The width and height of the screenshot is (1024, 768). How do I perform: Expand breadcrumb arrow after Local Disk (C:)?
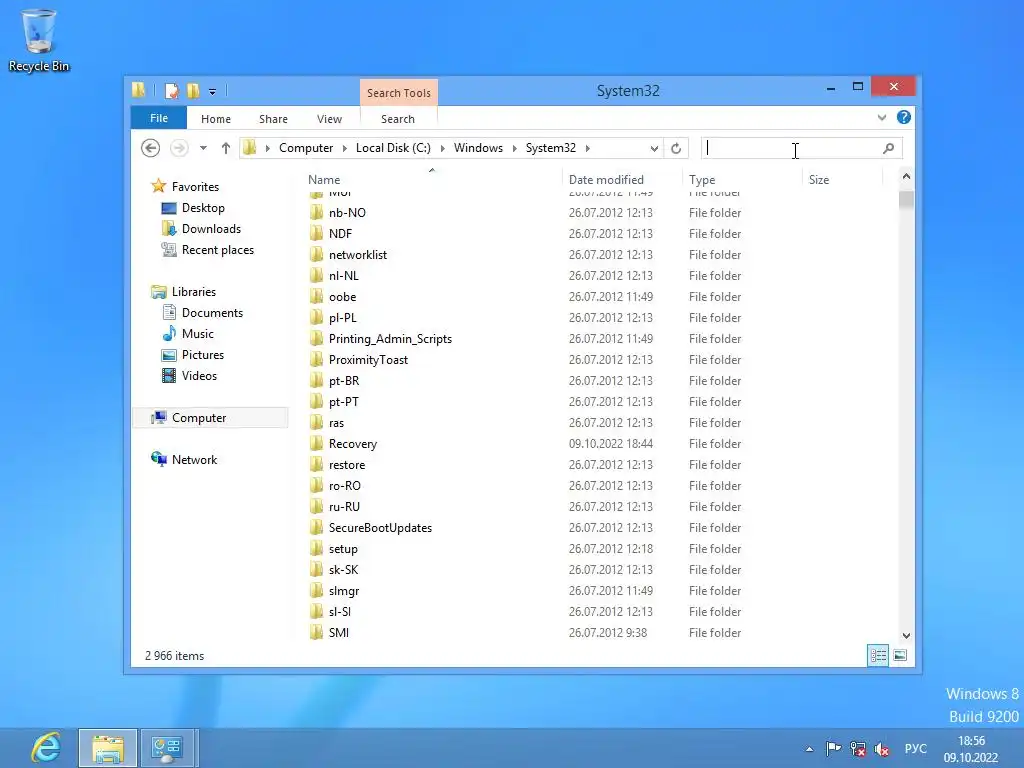pyautogui.click(x=442, y=148)
